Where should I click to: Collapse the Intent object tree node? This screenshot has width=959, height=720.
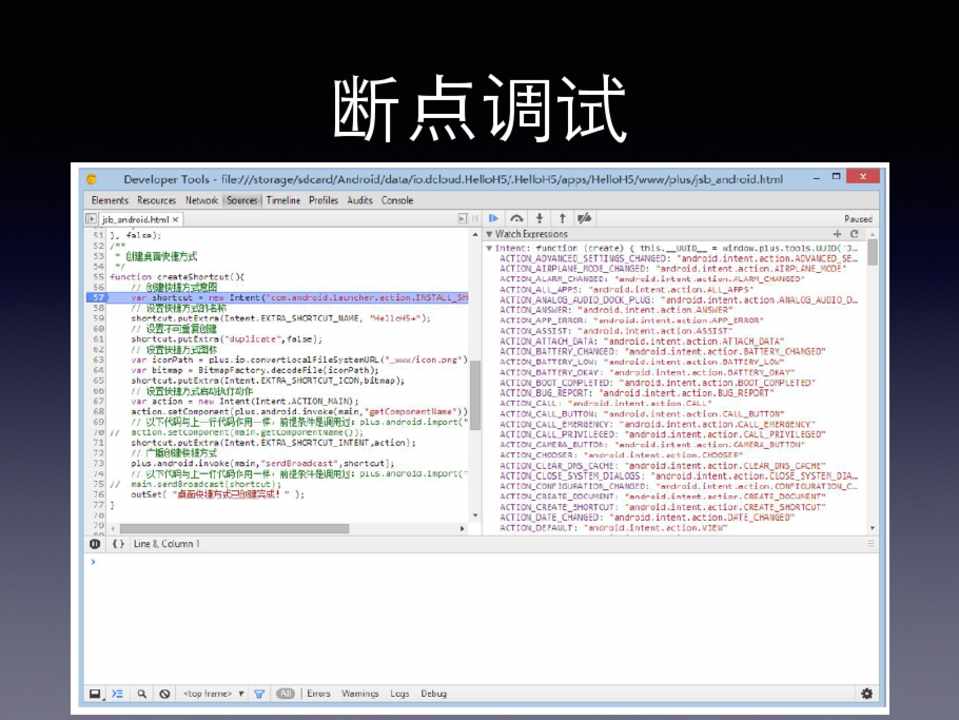(489, 247)
